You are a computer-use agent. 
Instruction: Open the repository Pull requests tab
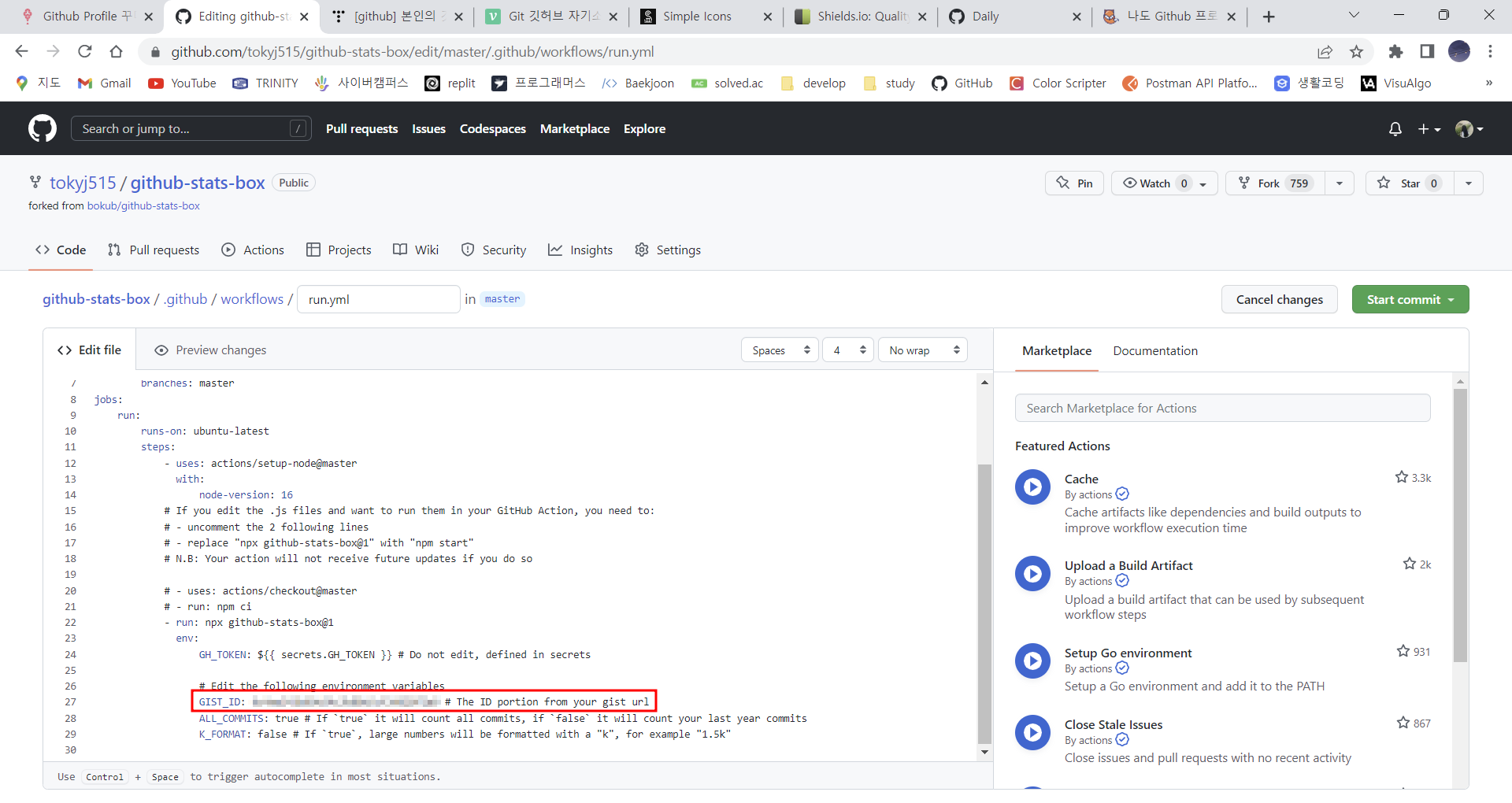pyautogui.click(x=154, y=250)
